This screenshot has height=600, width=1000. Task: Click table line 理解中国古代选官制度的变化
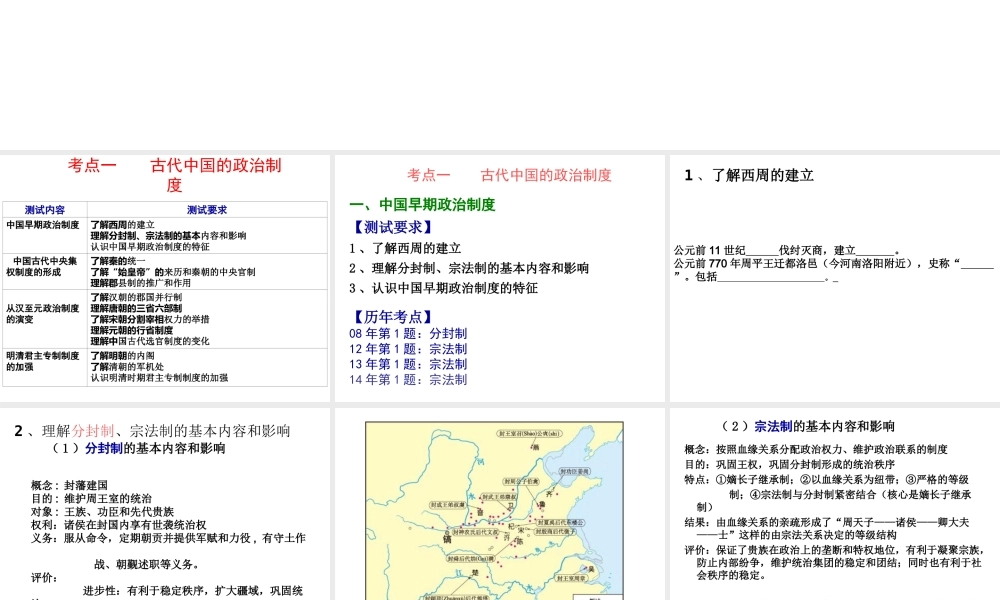pyautogui.click(x=150, y=340)
